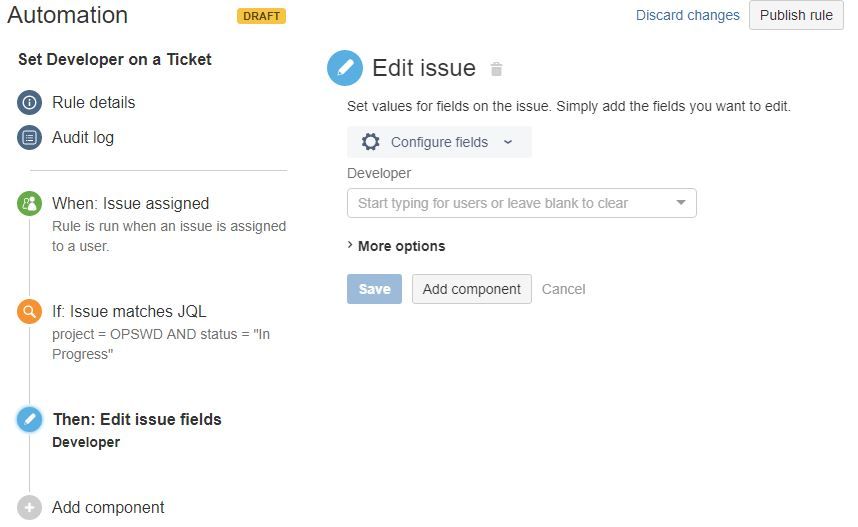Click the Audit log list icon
858x527 pixels.
pos(30,137)
